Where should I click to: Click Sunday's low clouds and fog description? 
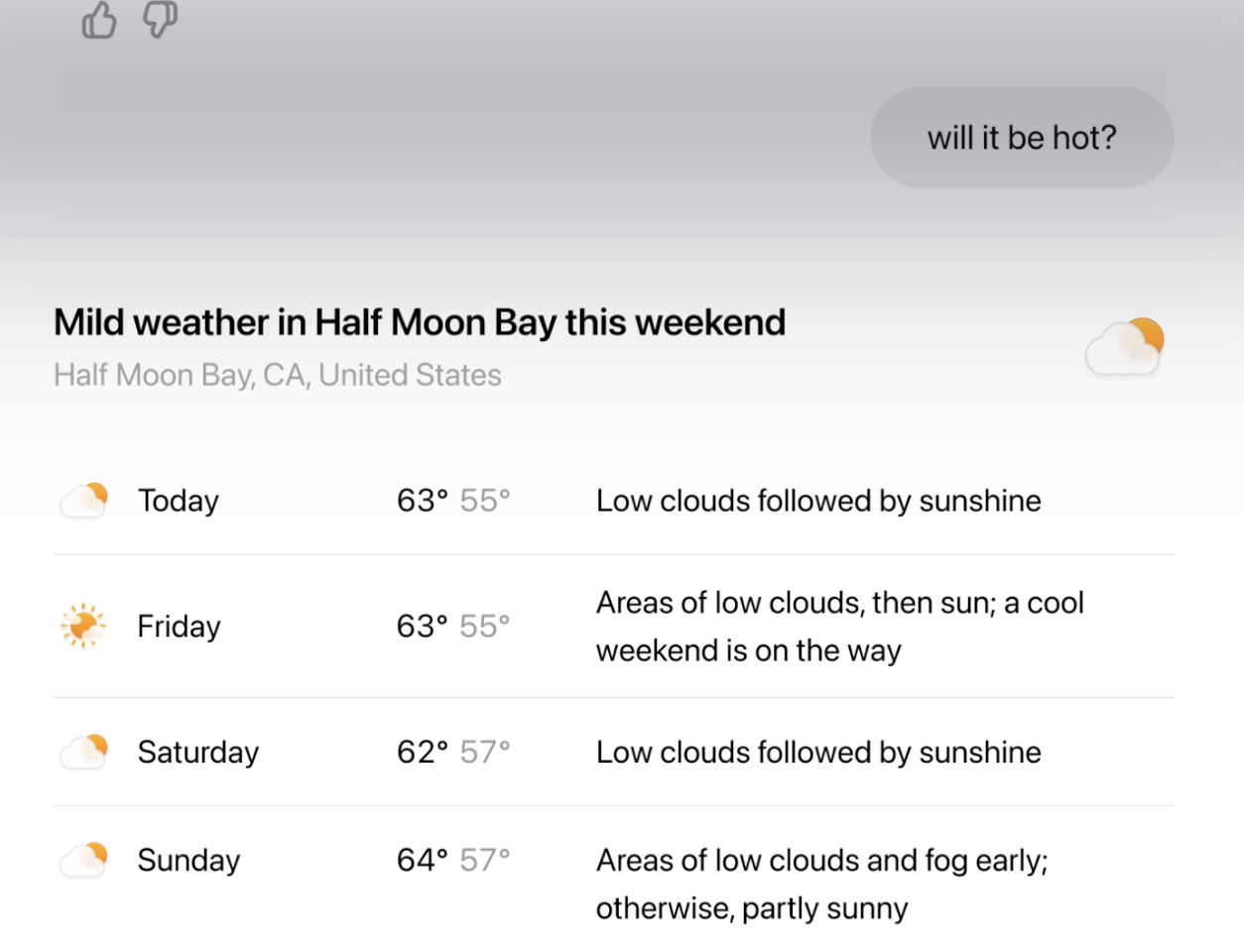point(821,884)
